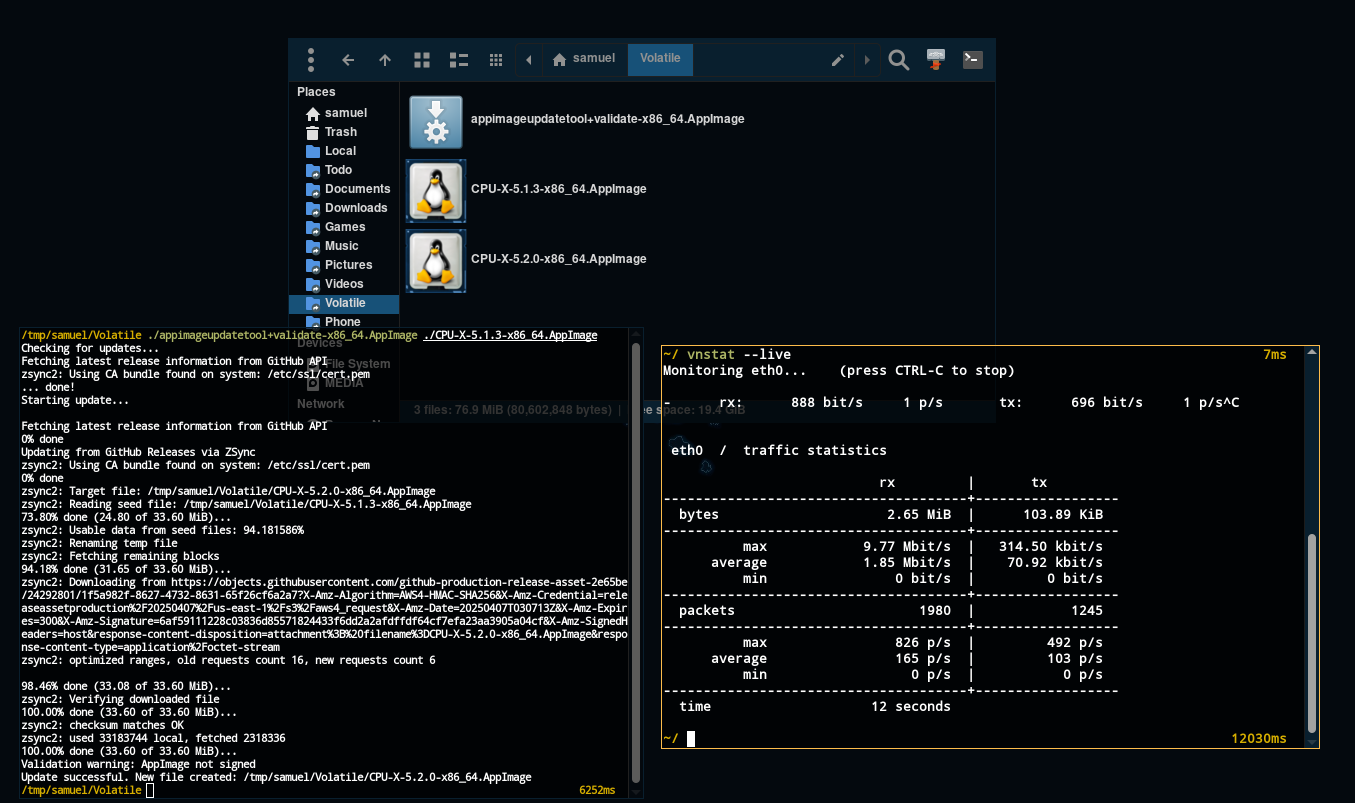Click the folder icon beside Downloads
Screen dimensions: 1355x803
pyautogui.click(x=313, y=208)
